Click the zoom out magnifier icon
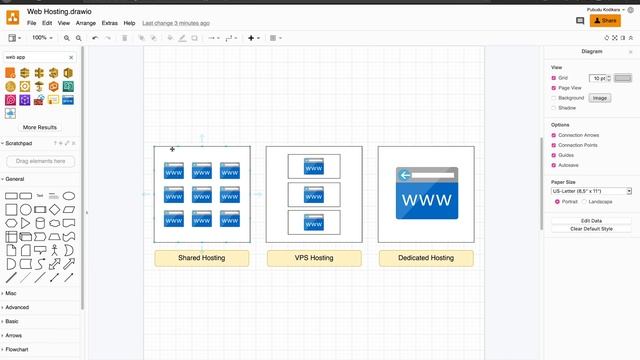This screenshot has height=360, width=640. click(x=78, y=38)
